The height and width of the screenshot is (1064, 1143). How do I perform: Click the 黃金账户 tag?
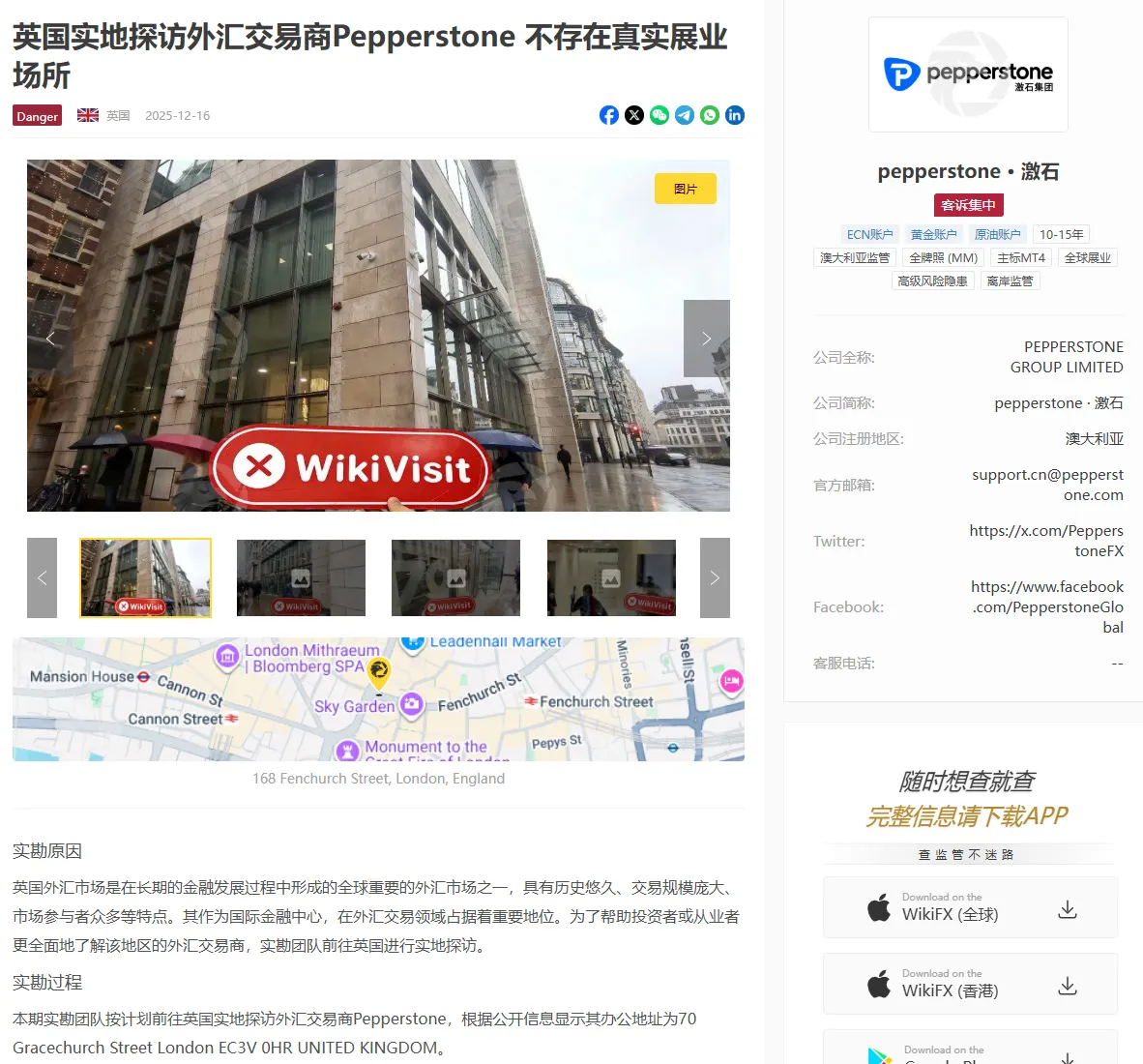(x=934, y=234)
